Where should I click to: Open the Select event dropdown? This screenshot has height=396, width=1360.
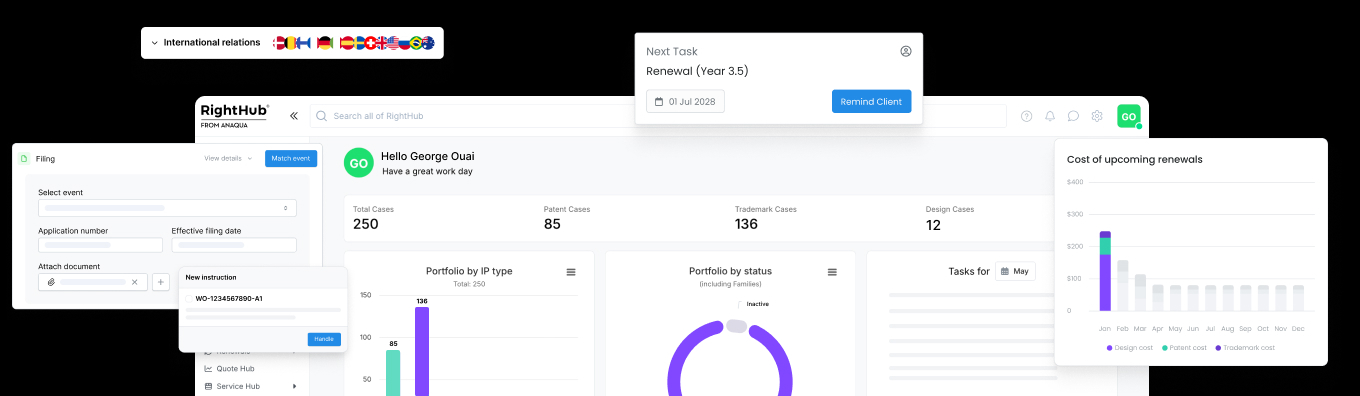tap(167, 208)
